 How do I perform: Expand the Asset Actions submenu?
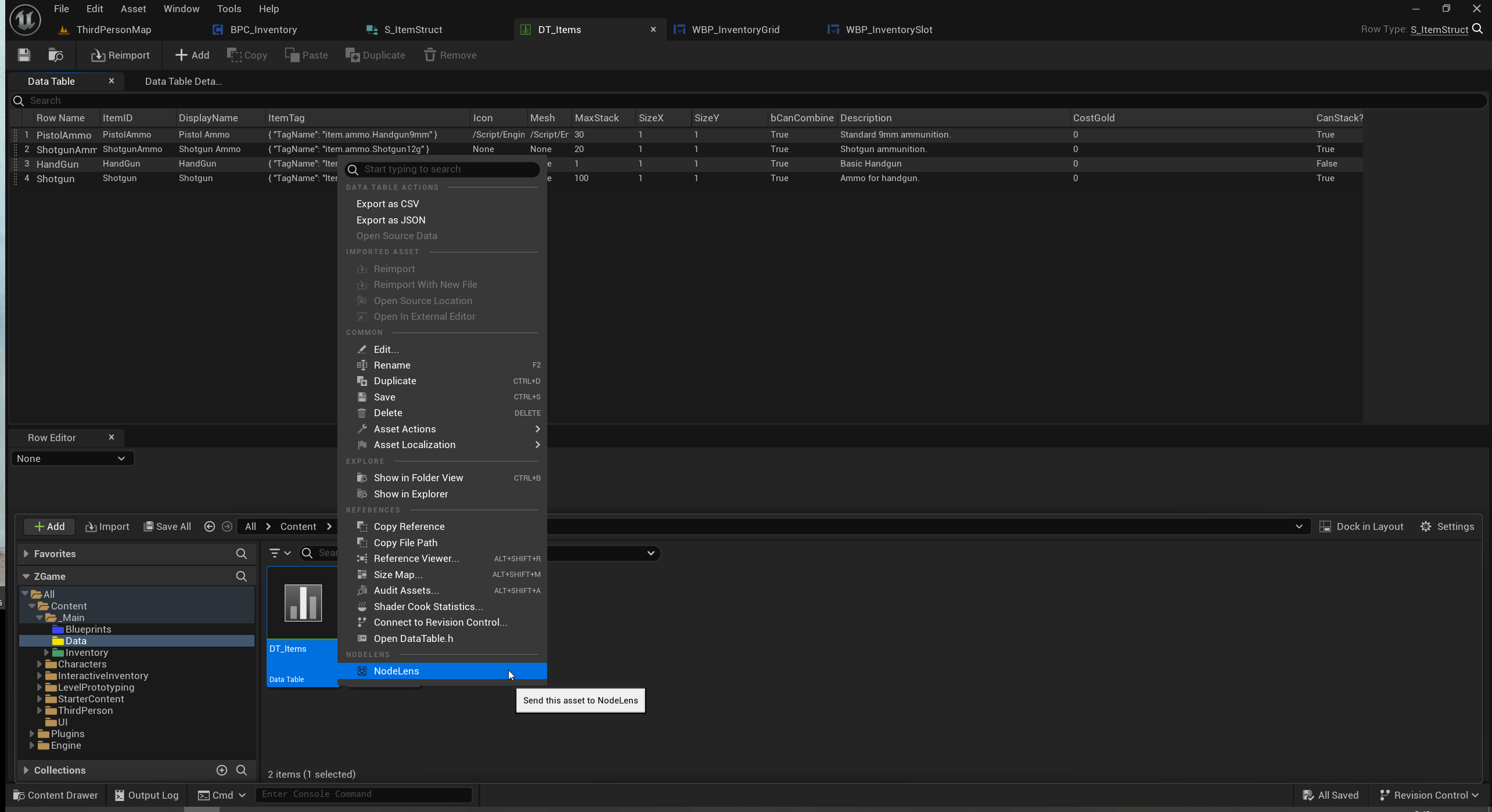point(443,429)
